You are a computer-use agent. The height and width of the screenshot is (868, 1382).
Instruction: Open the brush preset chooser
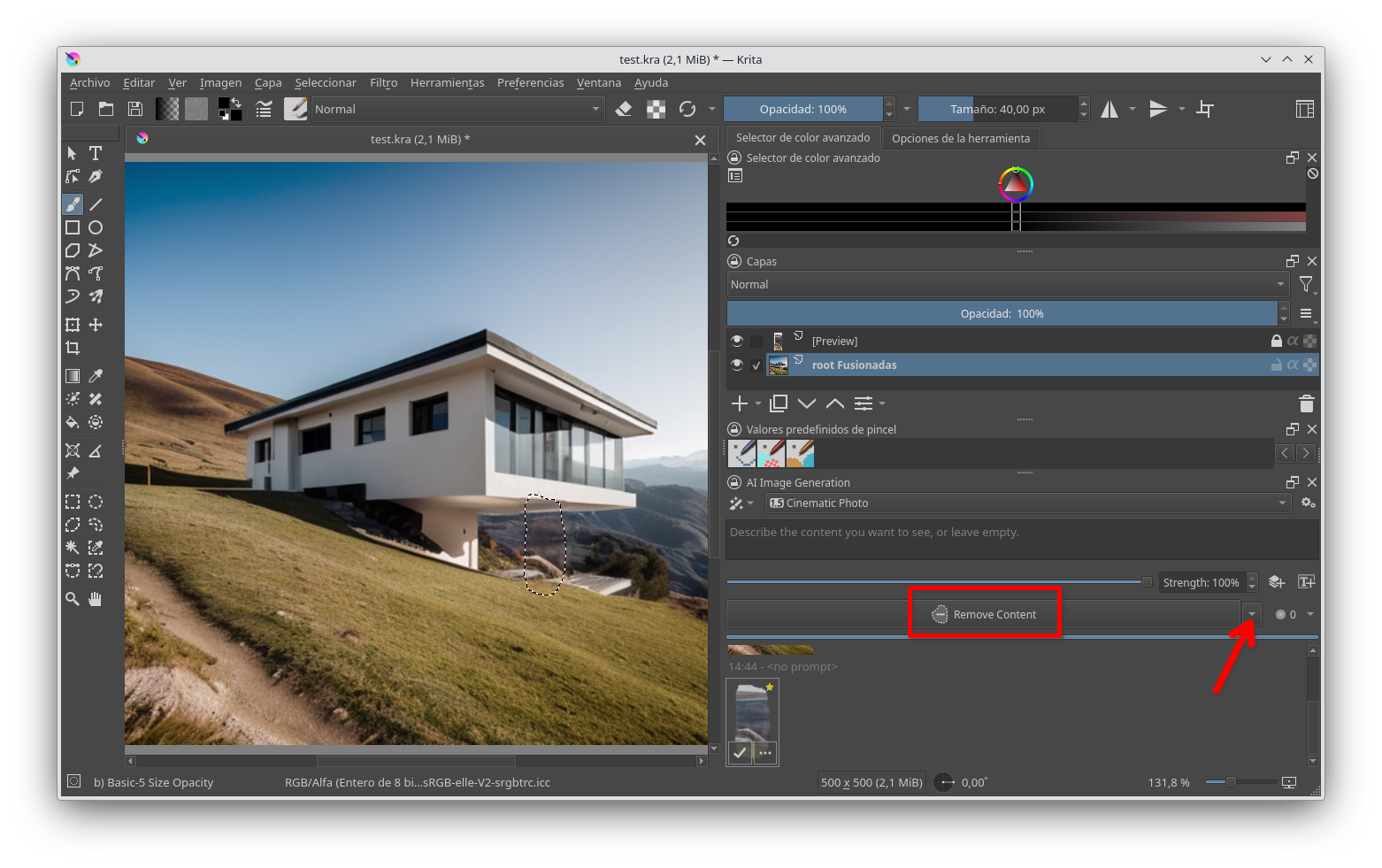tap(296, 109)
